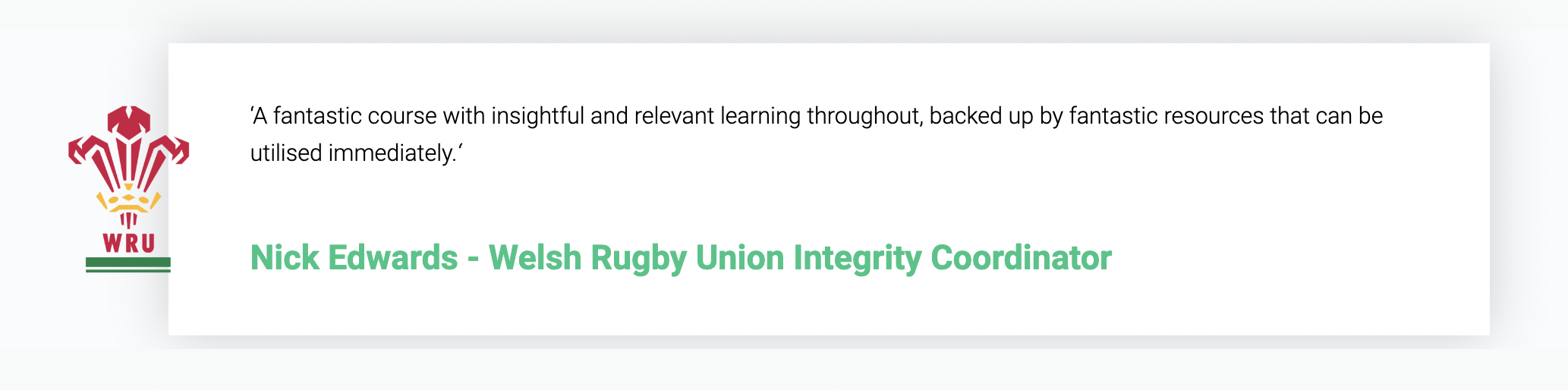The width and height of the screenshot is (1568, 390).
Task: Click the red WRU letters under the crest
Action: [x=129, y=244]
